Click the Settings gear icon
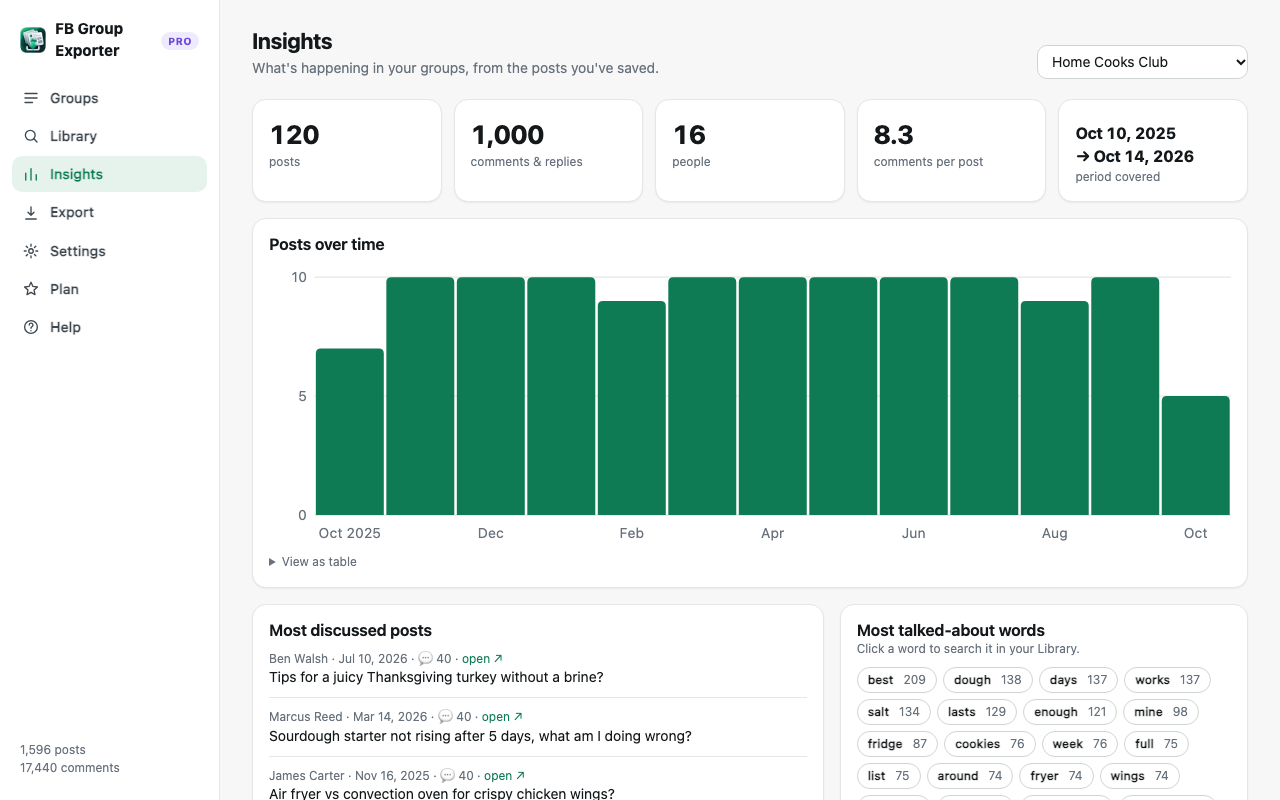The width and height of the screenshot is (1280, 800). (x=31, y=251)
